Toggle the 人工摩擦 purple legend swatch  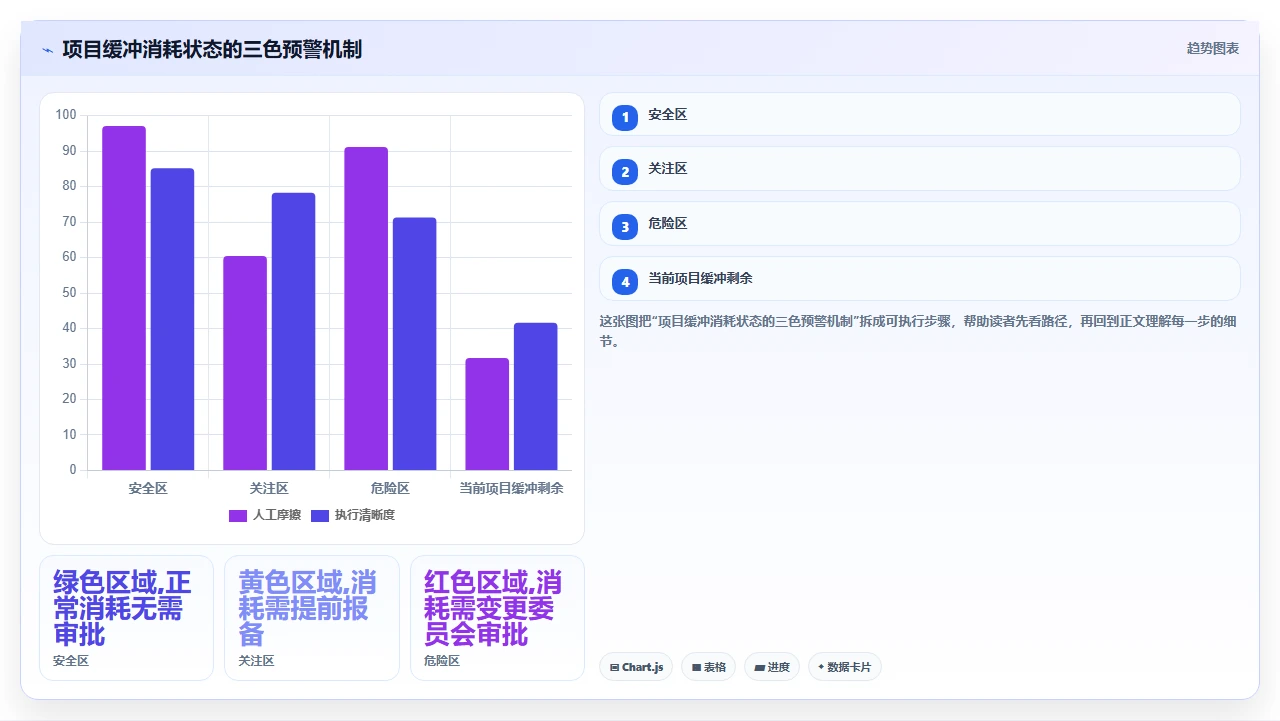click(238, 515)
